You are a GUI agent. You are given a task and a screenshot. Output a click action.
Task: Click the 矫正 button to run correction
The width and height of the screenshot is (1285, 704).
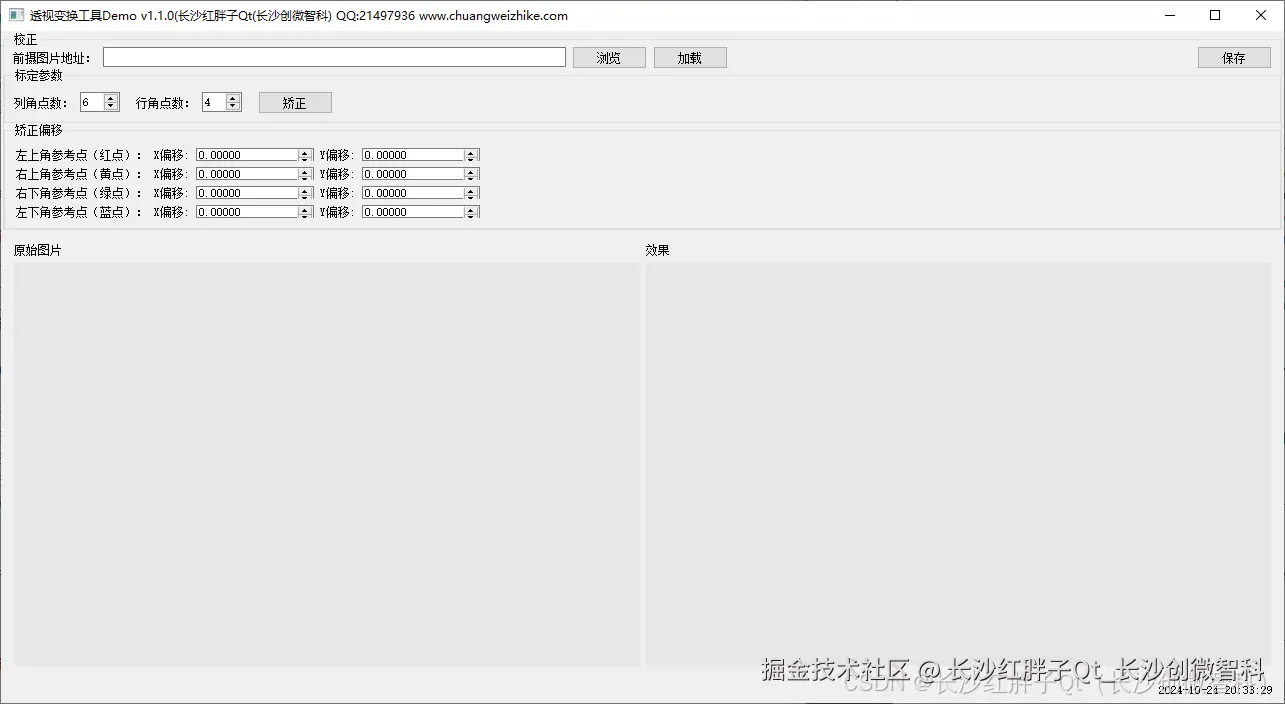(294, 101)
